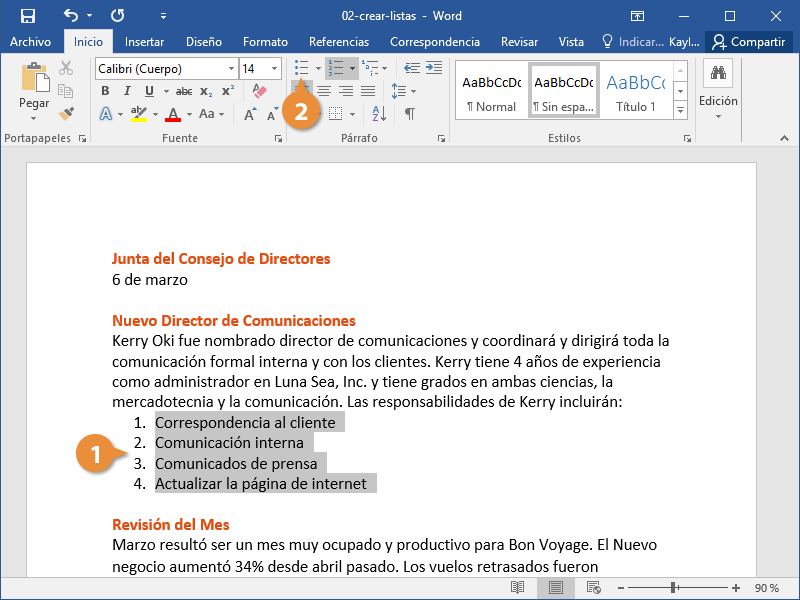Undo the last action
The image size is (800, 600).
coord(71,16)
